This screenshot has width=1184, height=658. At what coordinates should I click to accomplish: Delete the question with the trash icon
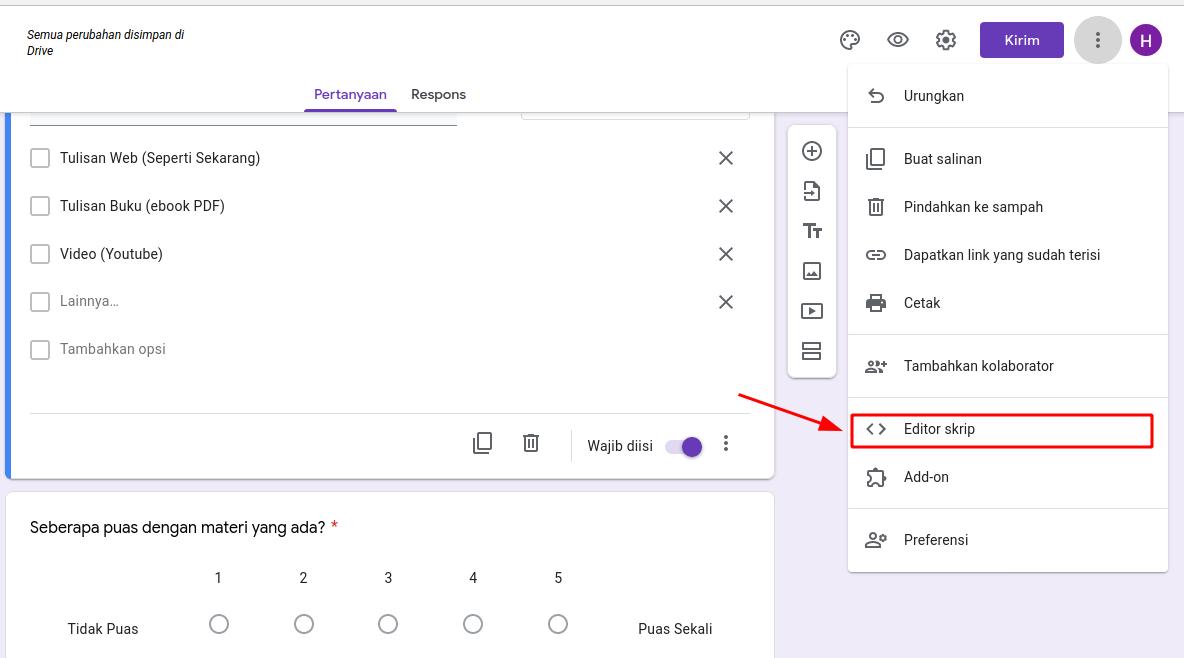tap(531, 443)
